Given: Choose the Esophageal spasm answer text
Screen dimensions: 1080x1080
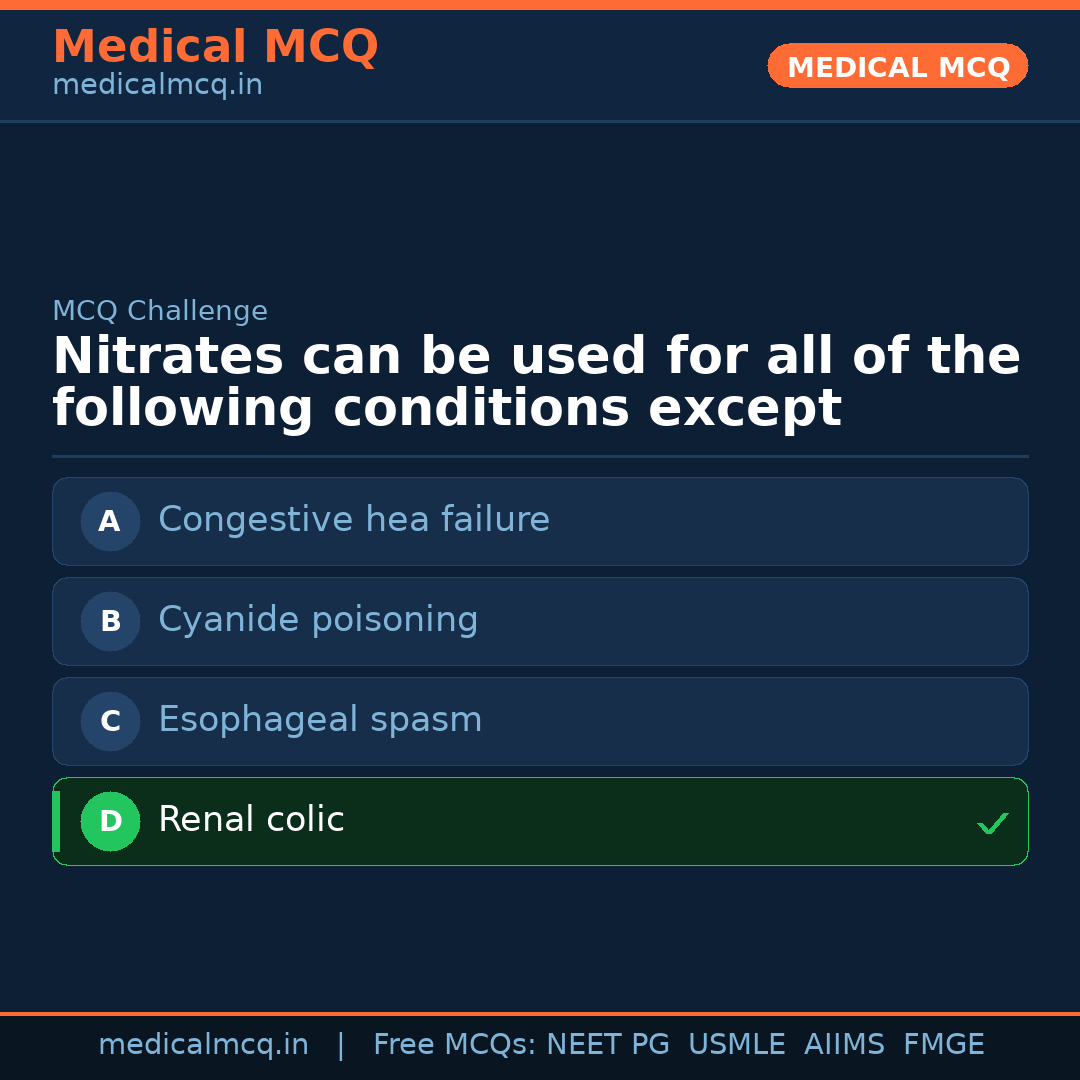Looking at the screenshot, I should click(x=320, y=720).
